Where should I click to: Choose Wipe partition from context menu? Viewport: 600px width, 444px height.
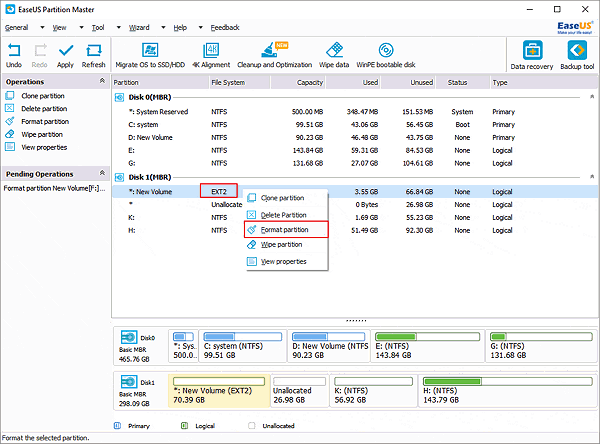tap(286, 245)
